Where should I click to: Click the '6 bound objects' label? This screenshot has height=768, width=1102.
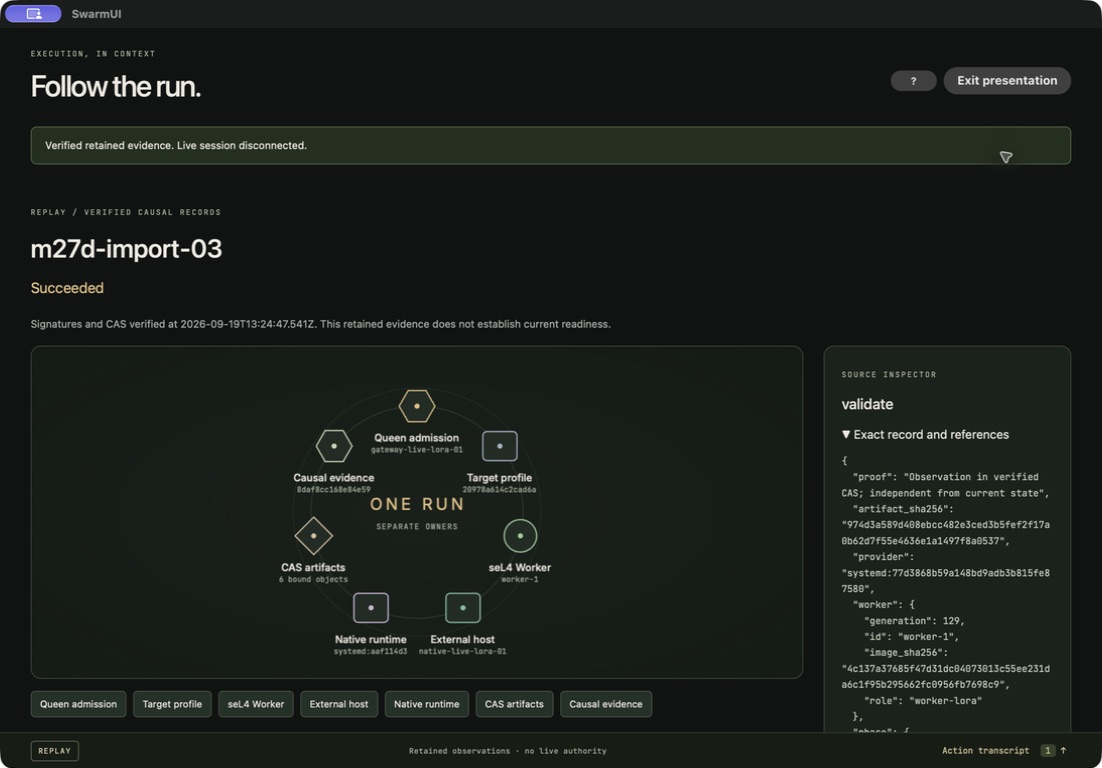tap(313, 580)
